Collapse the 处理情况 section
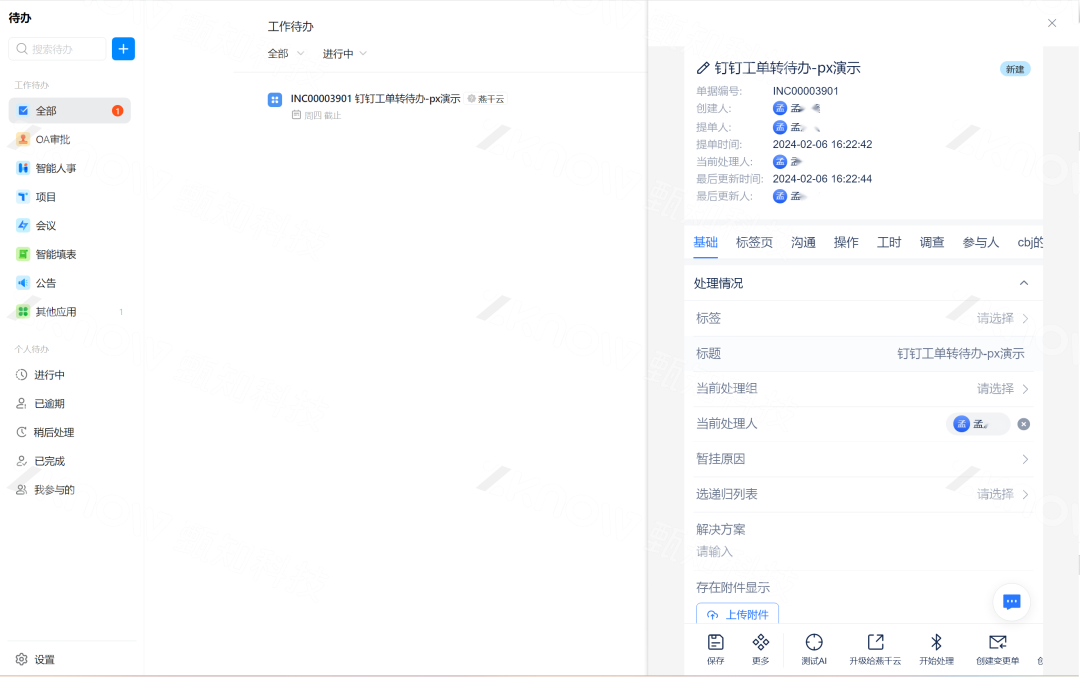This screenshot has width=1080, height=677. click(1024, 283)
